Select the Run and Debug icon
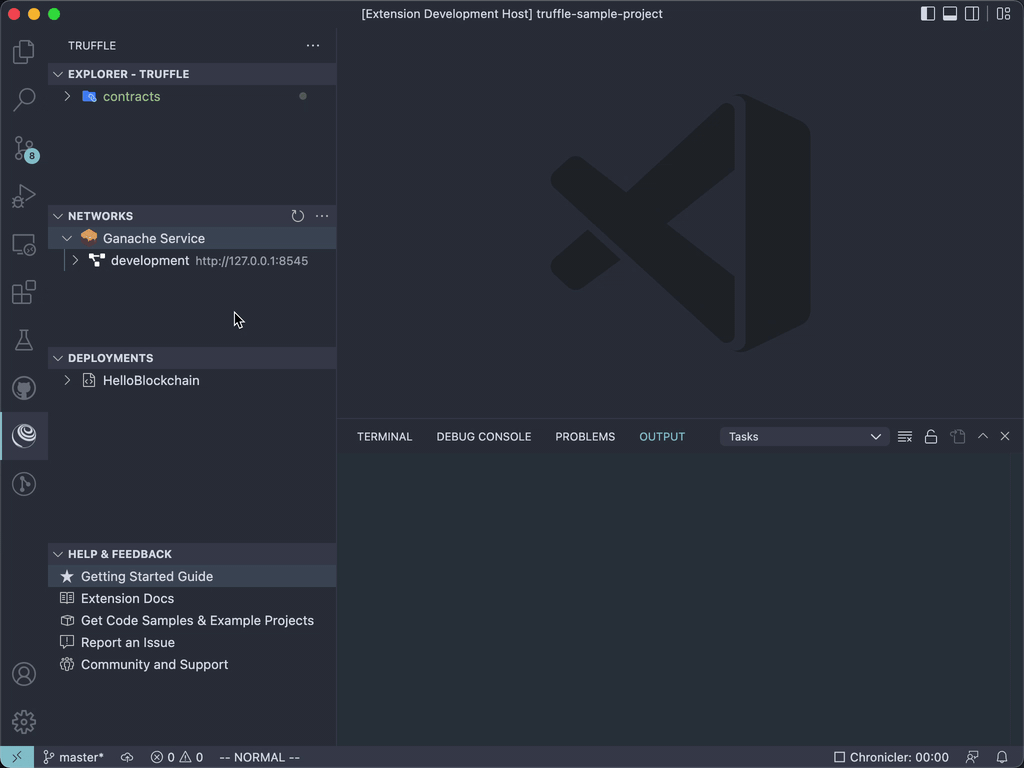Image resolution: width=1024 pixels, height=768 pixels. click(x=24, y=196)
